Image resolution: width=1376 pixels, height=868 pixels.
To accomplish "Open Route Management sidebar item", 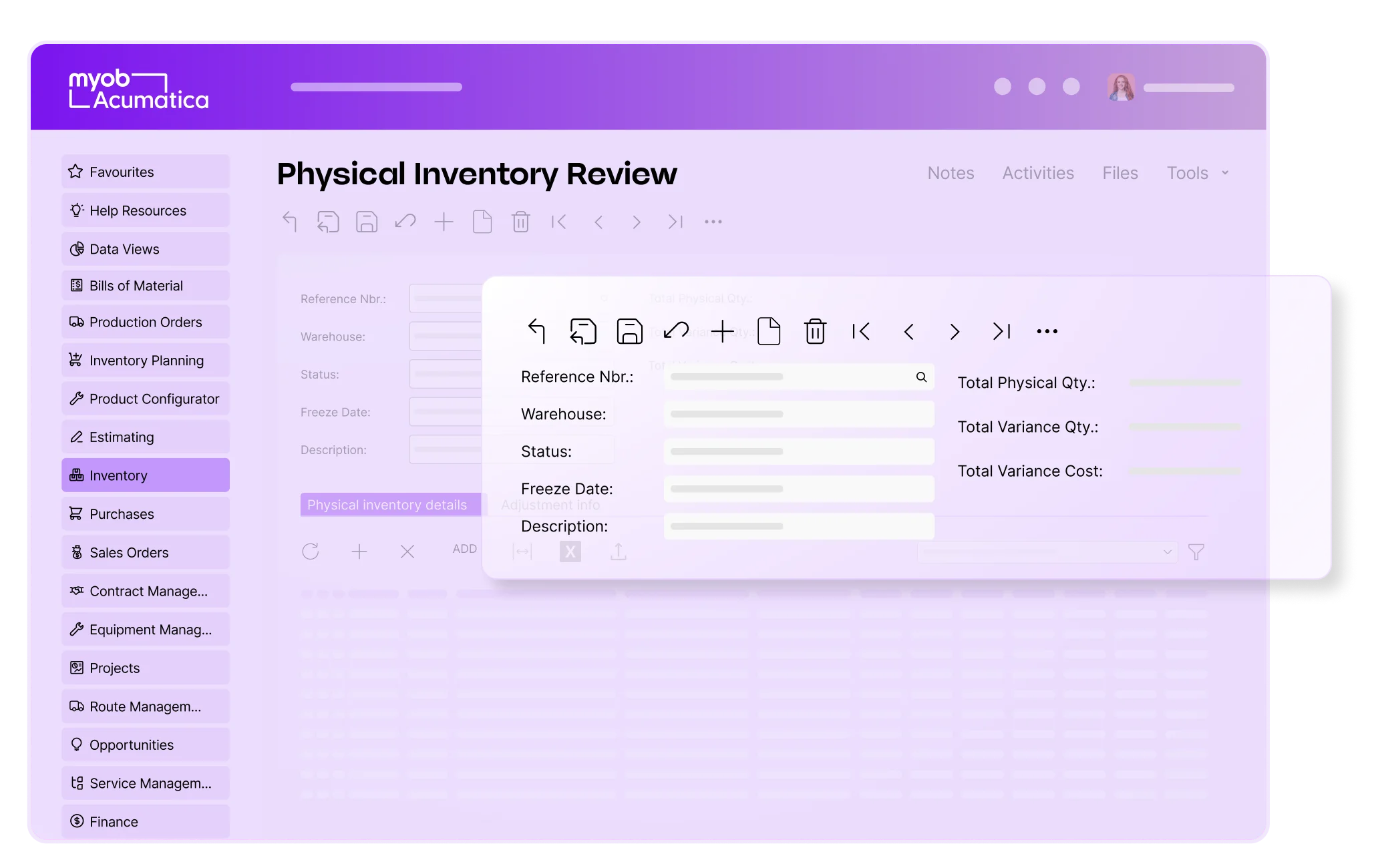I will [x=146, y=706].
